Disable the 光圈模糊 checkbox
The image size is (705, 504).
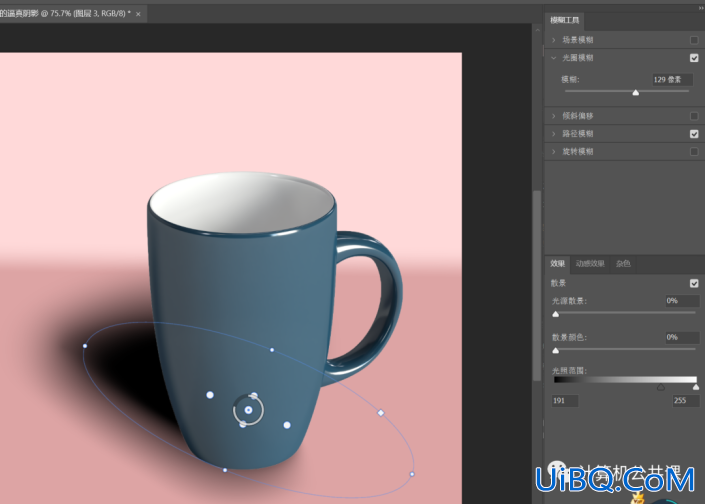tap(694, 58)
